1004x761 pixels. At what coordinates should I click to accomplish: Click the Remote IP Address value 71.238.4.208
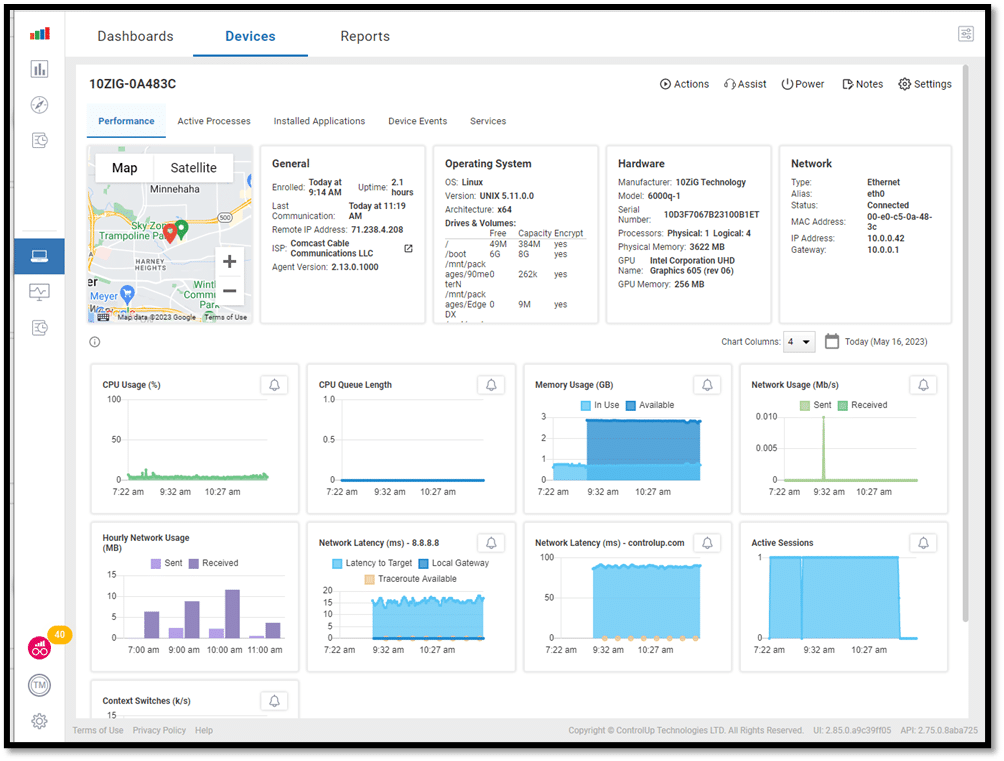[377, 230]
